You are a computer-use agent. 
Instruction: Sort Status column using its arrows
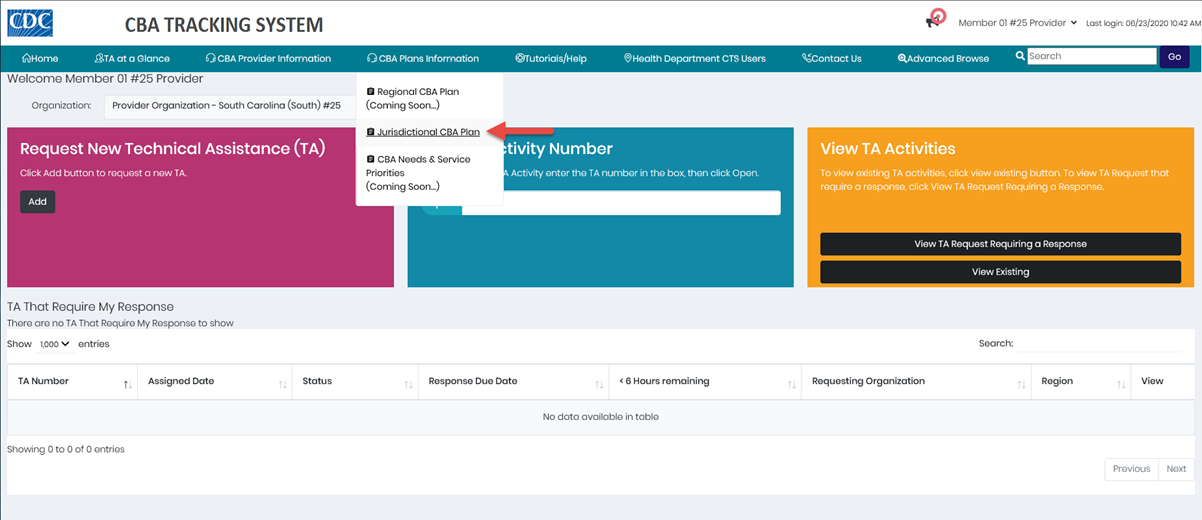point(408,384)
